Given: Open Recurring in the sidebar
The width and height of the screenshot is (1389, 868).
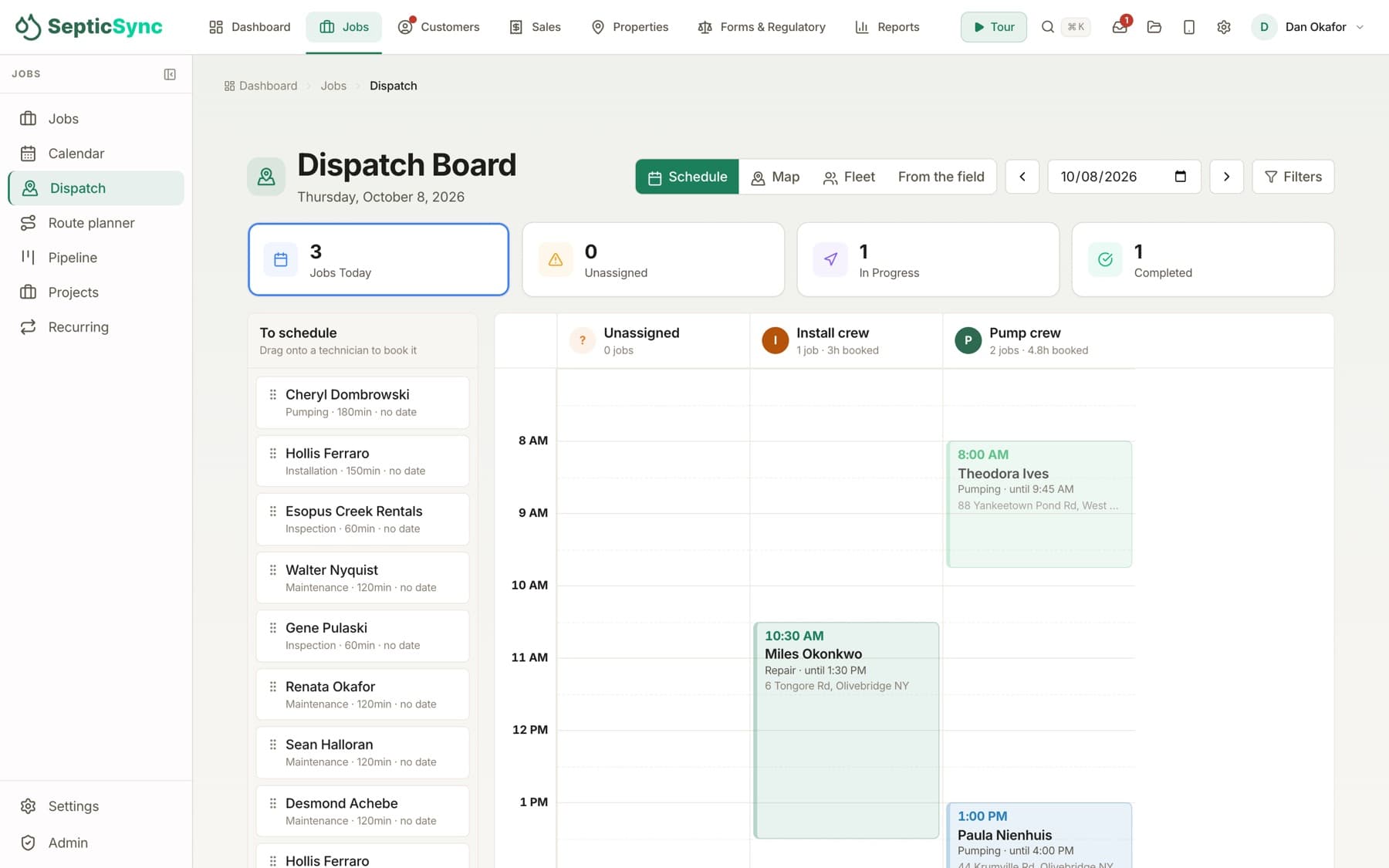Looking at the screenshot, I should 96,327.
